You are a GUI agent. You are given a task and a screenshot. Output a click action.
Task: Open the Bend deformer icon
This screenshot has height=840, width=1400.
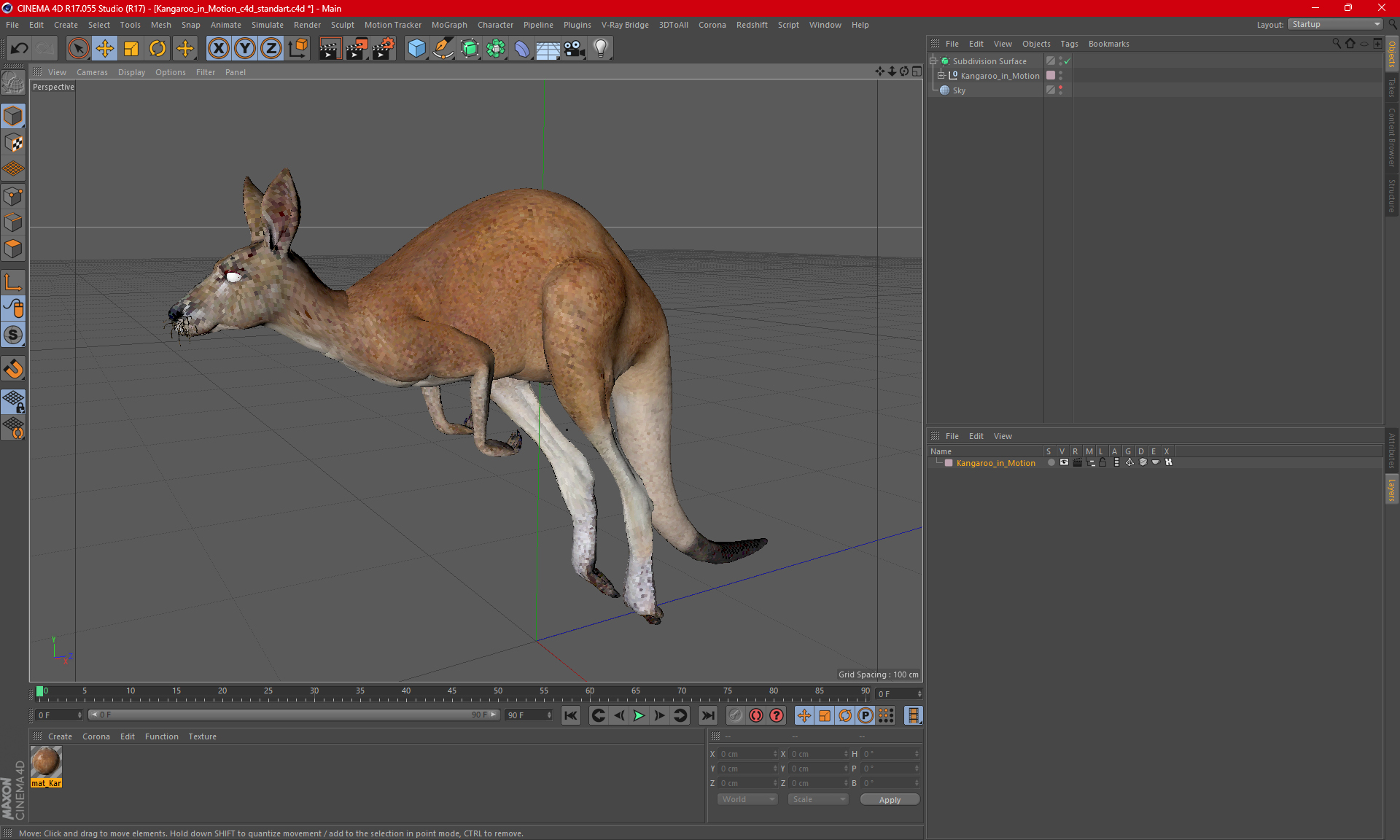(522, 49)
